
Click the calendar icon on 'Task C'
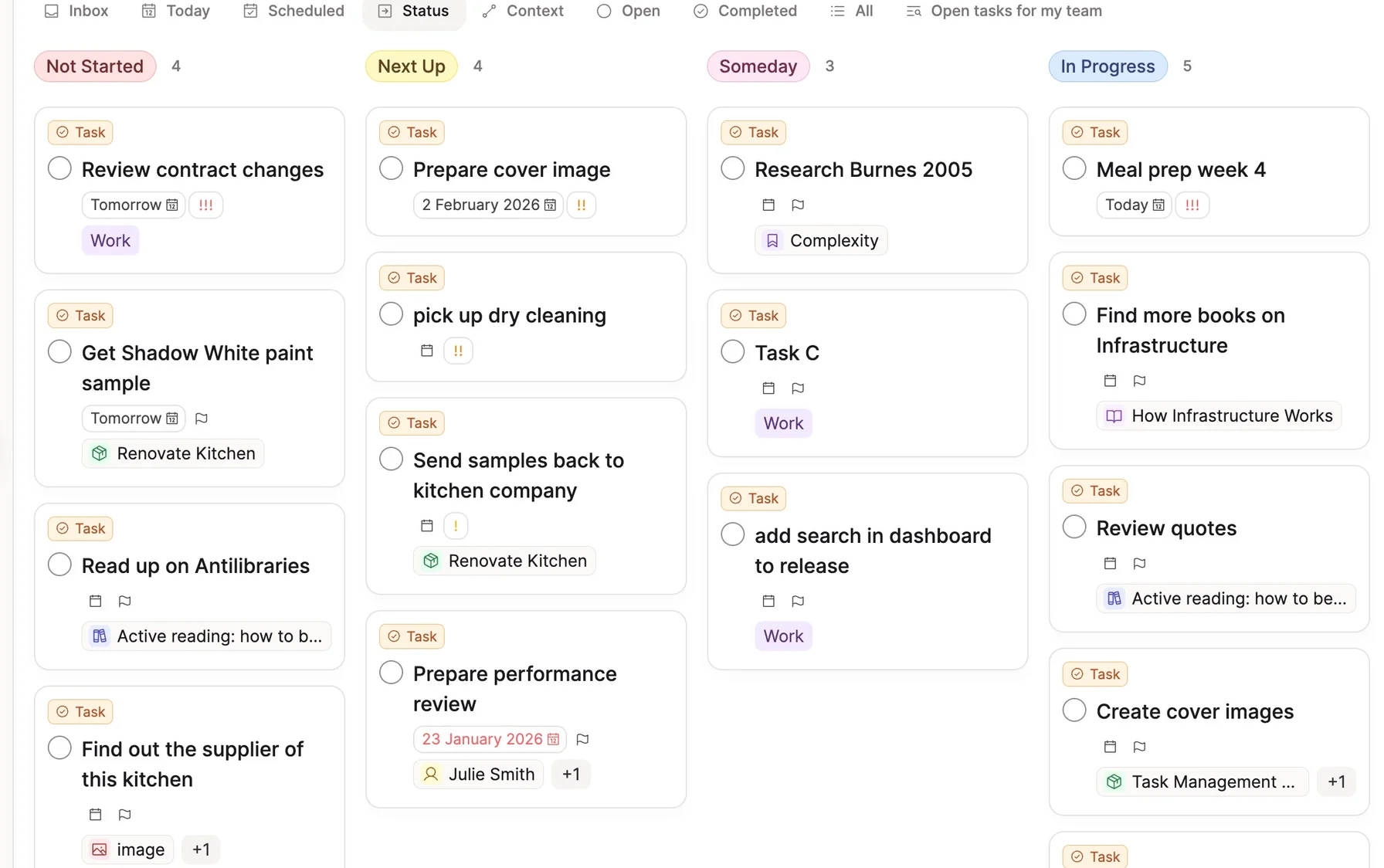(x=768, y=388)
